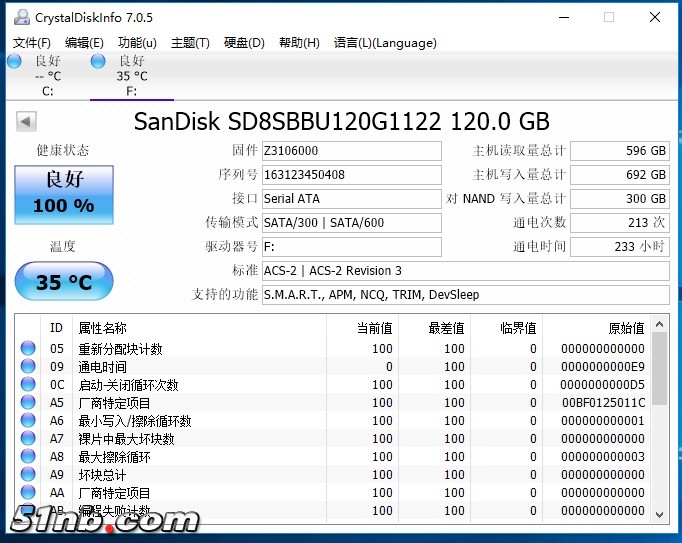Click the interface field Serial ATA
This screenshot has width=682, height=543.
tap(352, 199)
